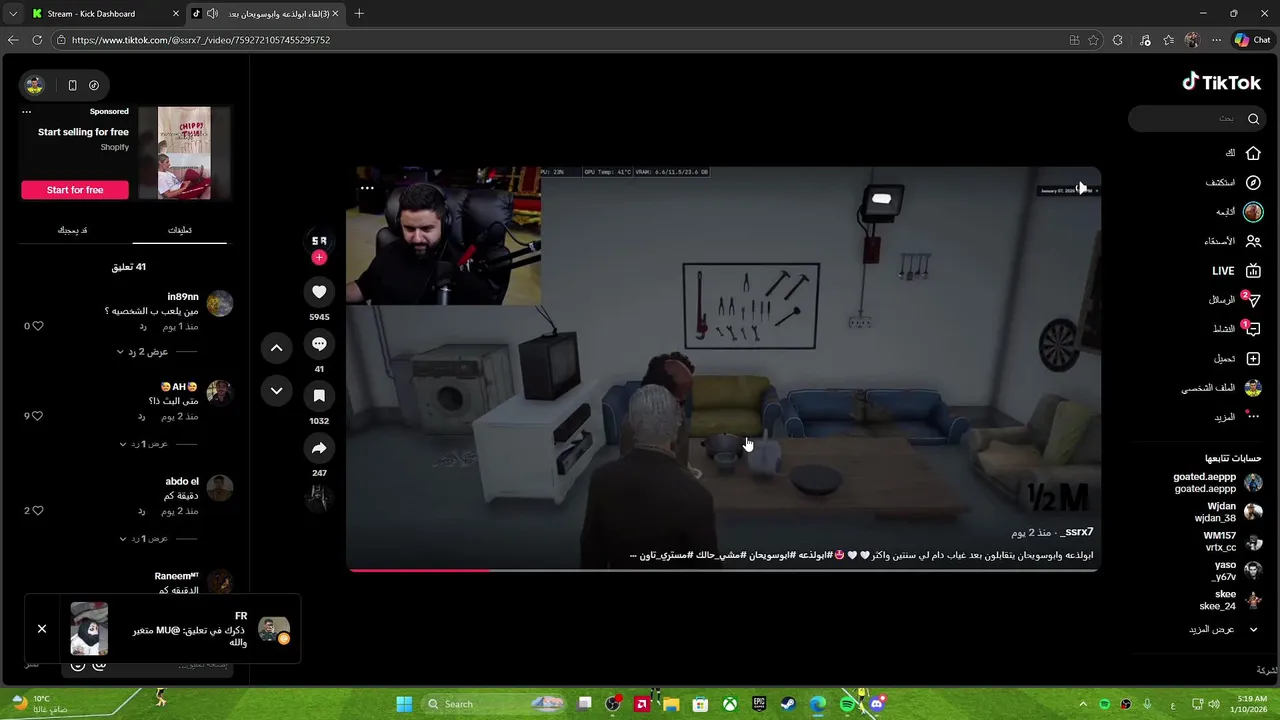Show hidden system tray icons

point(1083,704)
